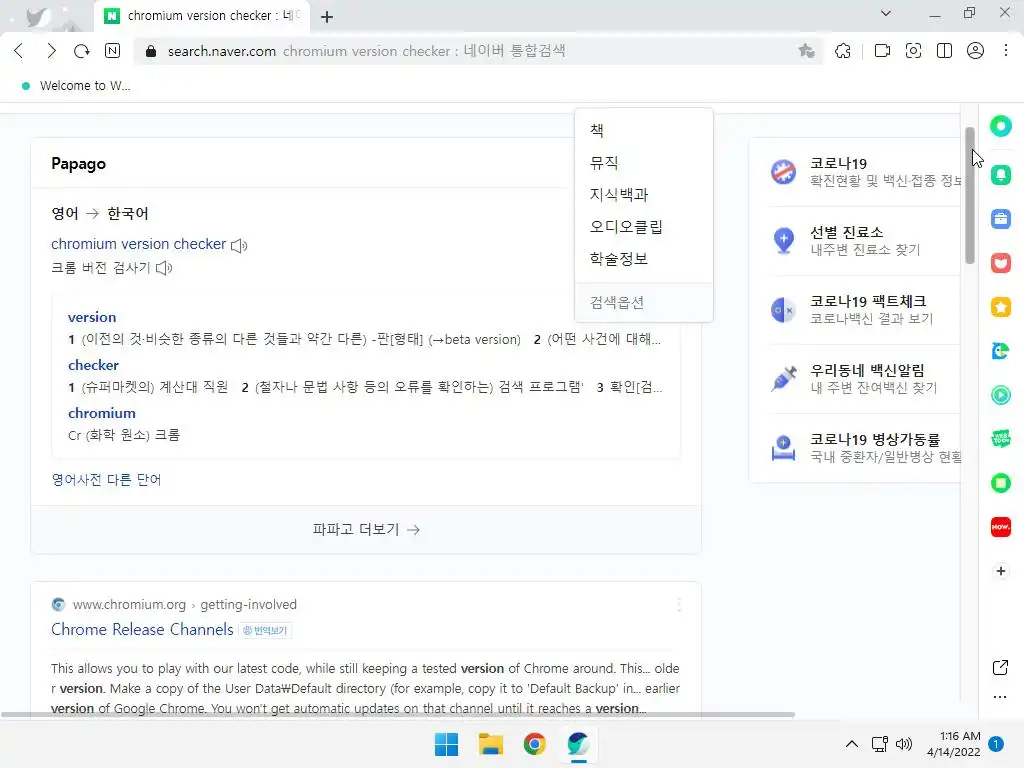This screenshot has width=1024, height=768.
Task: Toggle split view sidebar panel icon
Action: [944, 51]
